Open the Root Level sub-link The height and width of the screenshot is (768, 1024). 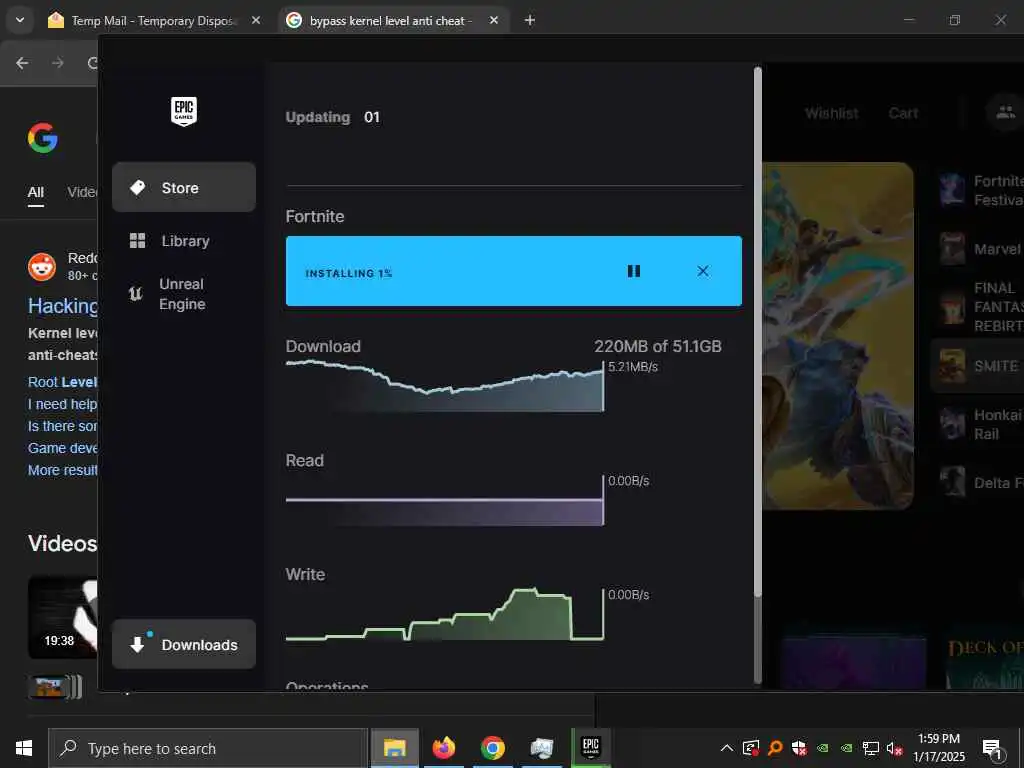tap(62, 382)
